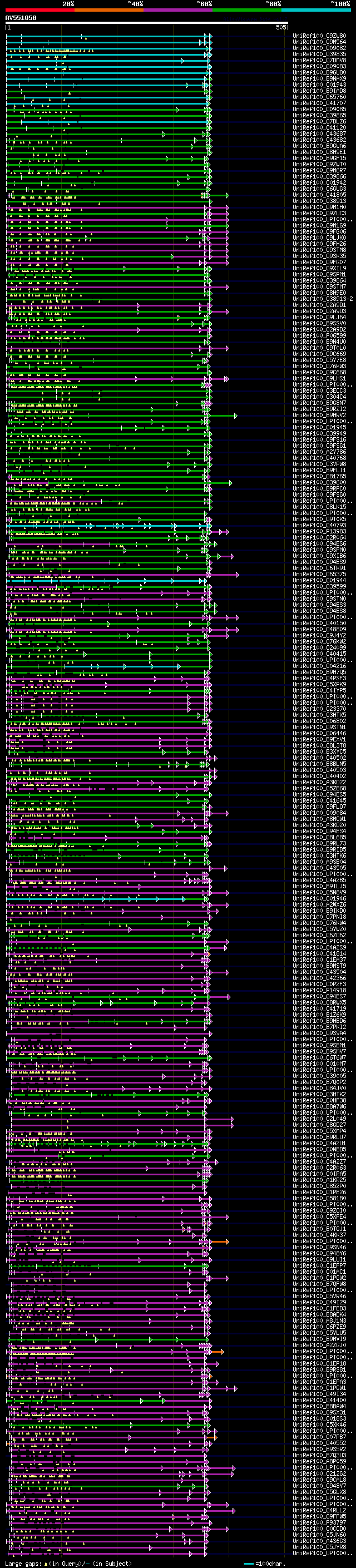Open hit UniRef100_Q9ZW80

point(319,36)
